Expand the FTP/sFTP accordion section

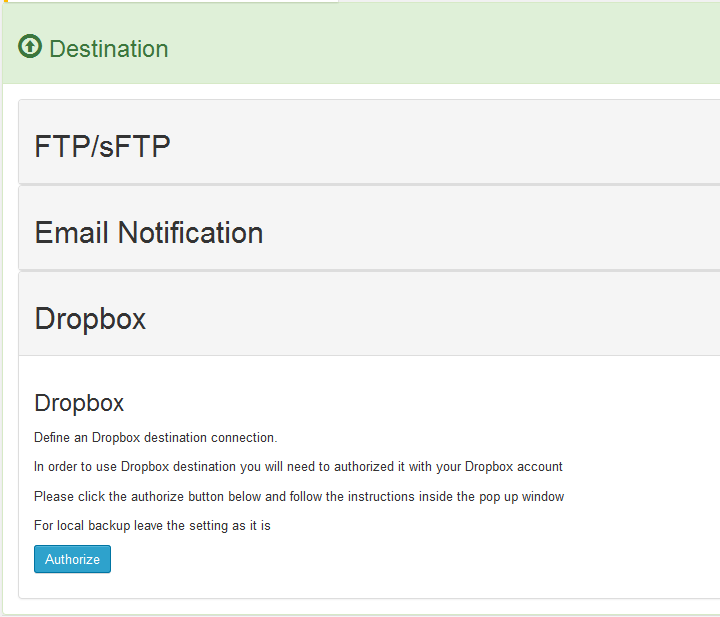369,142
